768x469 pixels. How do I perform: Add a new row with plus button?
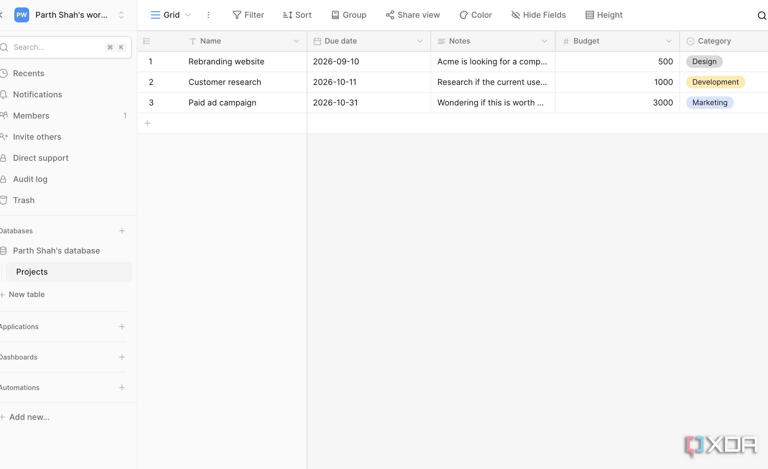click(147, 123)
